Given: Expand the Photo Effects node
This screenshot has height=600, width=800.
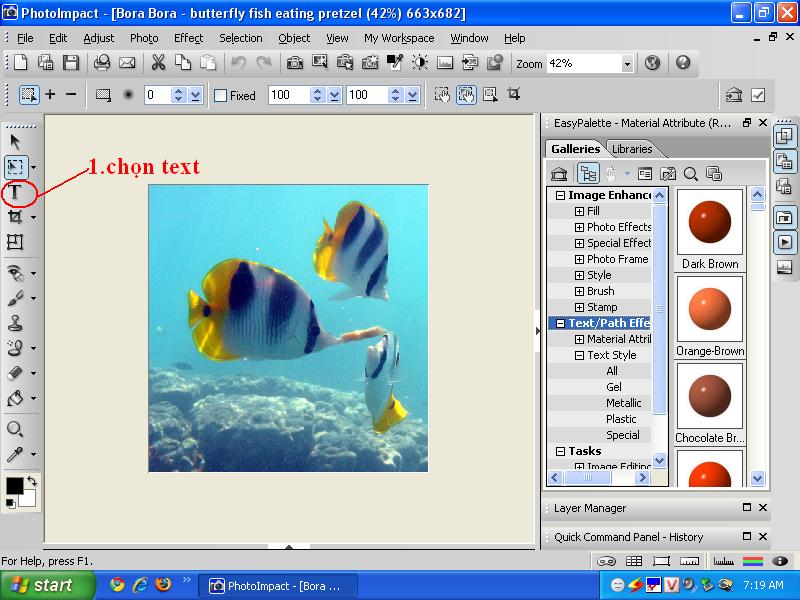Looking at the screenshot, I should [579, 227].
